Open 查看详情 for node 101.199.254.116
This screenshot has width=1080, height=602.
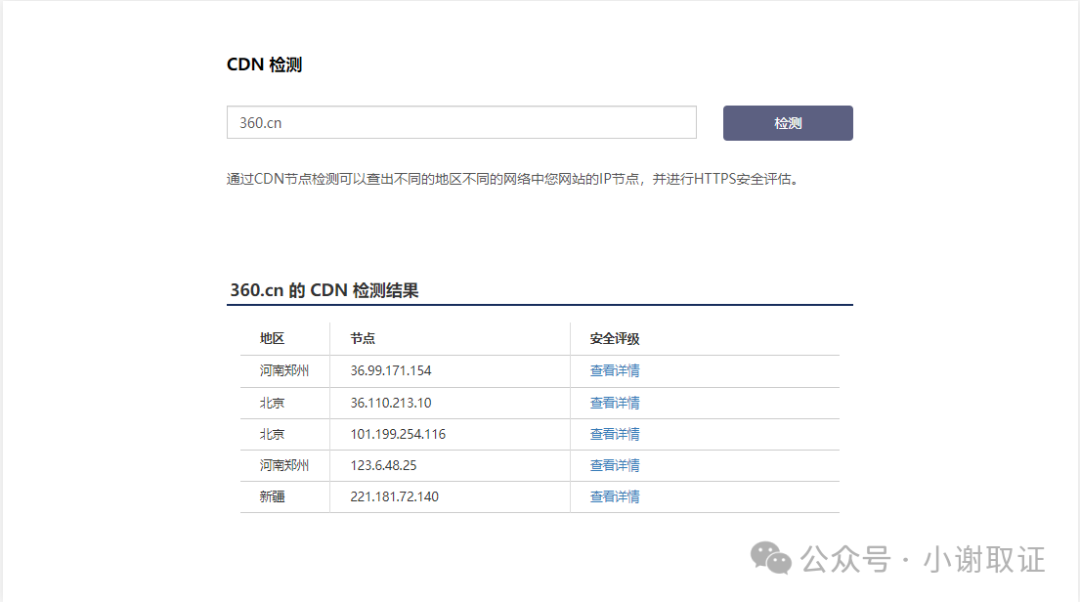pos(614,434)
